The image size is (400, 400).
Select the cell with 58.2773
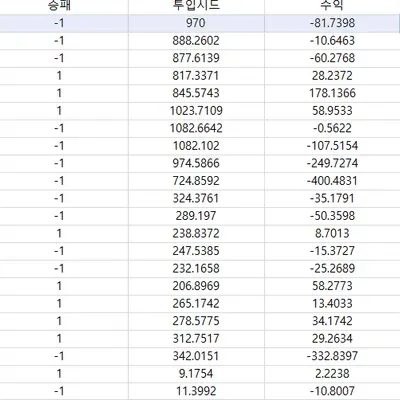pos(332,286)
